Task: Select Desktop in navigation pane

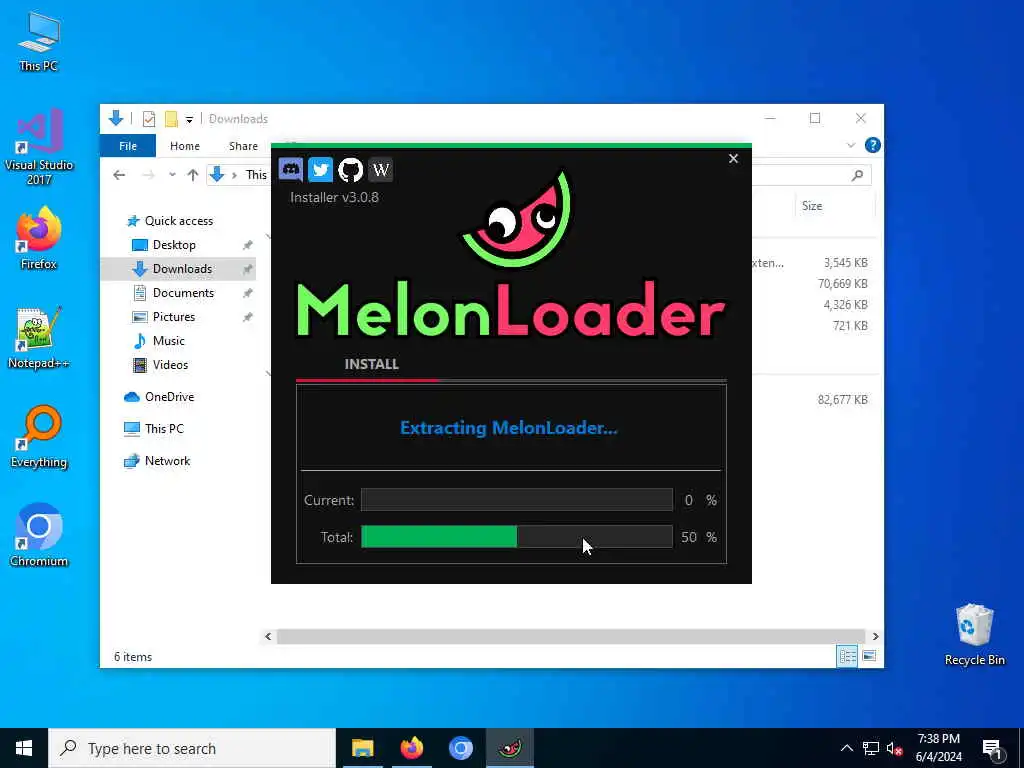Action: [x=174, y=245]
